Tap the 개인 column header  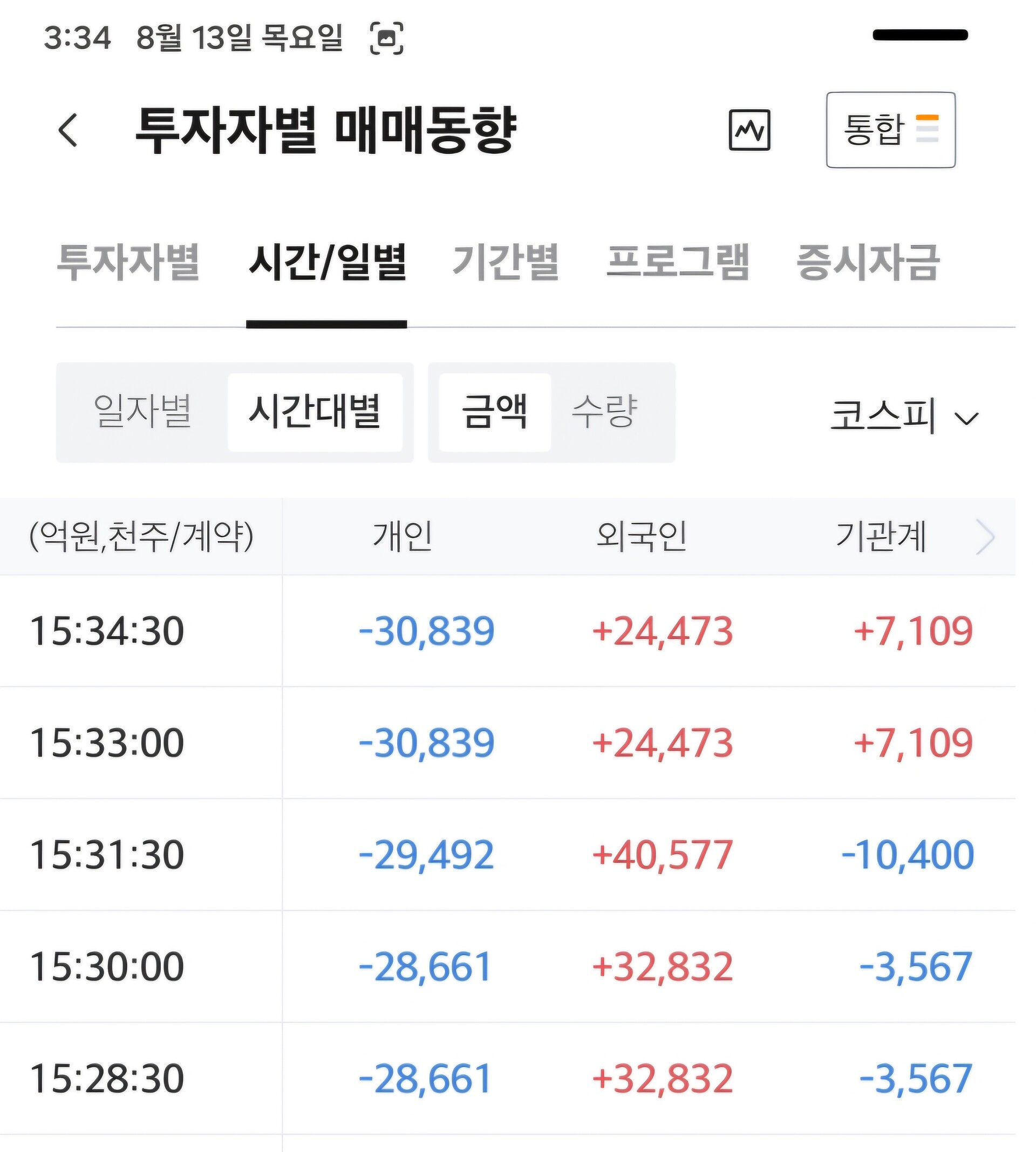tap(403, 537)
